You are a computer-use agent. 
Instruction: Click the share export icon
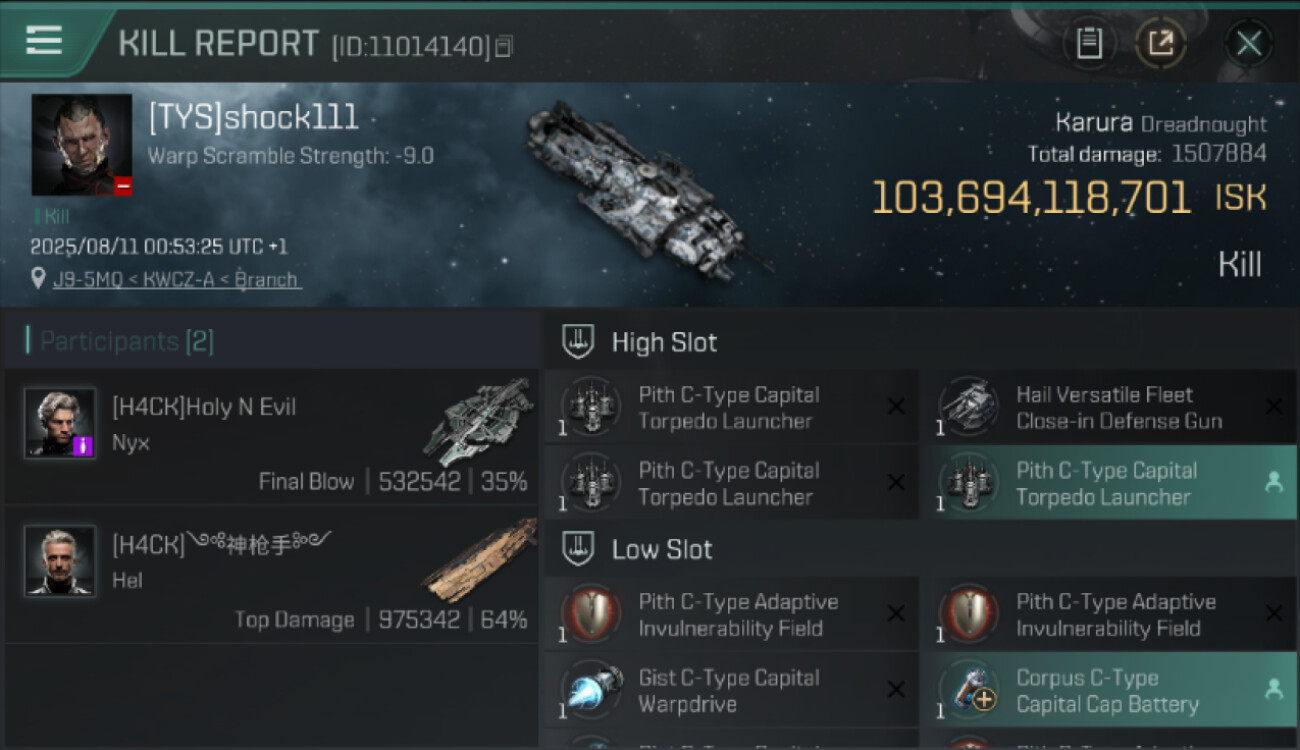point(1161,43)
